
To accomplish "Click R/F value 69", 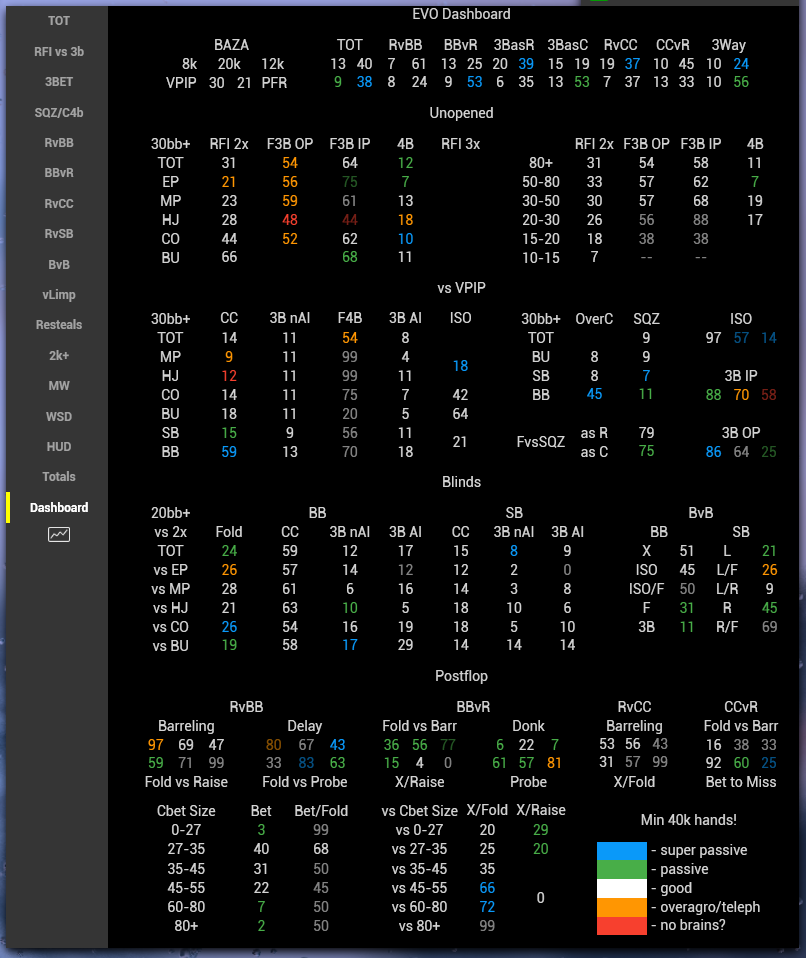I will point(769,627).
